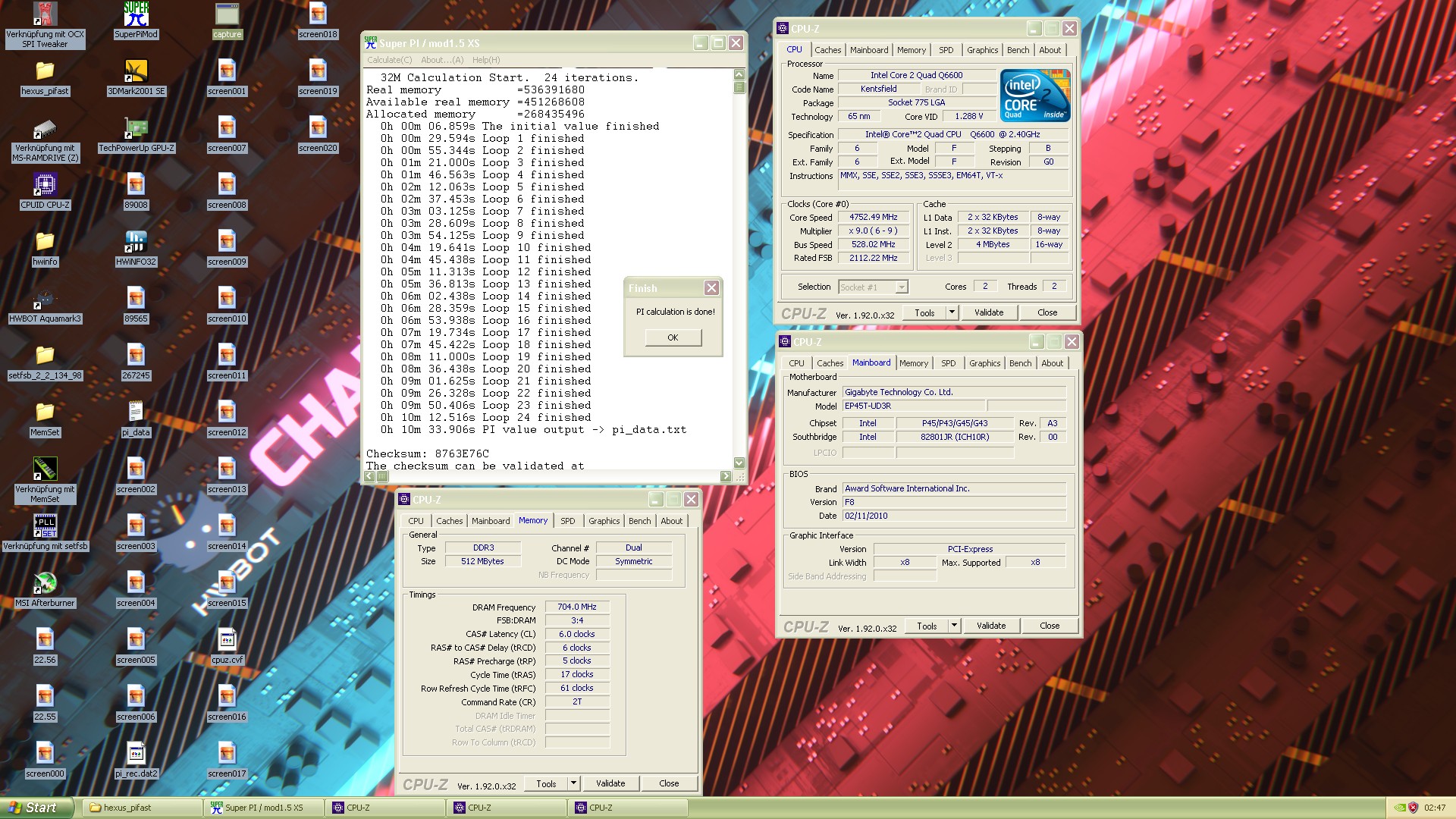The image size is (1456, 819).
Task: Open About...(A) menu in Super PI
Action: click(442, 60)
